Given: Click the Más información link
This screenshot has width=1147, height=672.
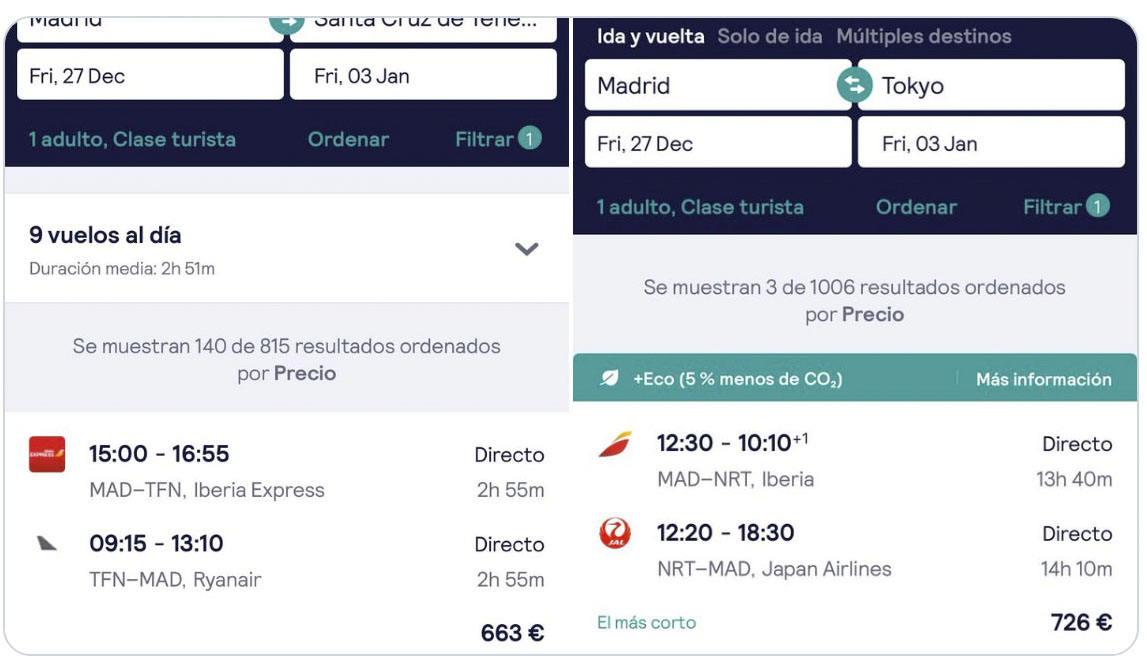Looking at the screenshot, I should [x=1044, y=379].
